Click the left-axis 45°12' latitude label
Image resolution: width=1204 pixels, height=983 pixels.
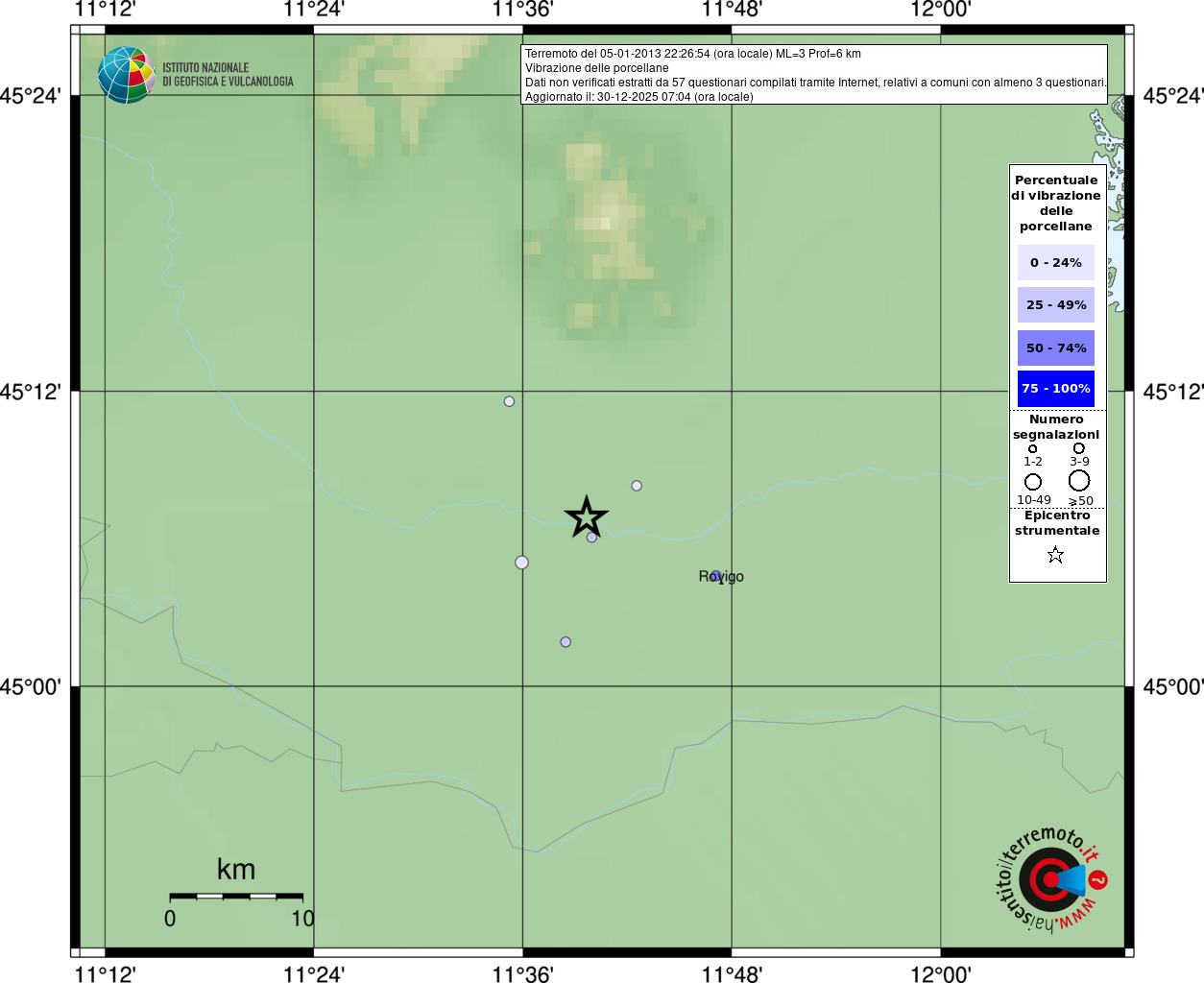[31, 392]
